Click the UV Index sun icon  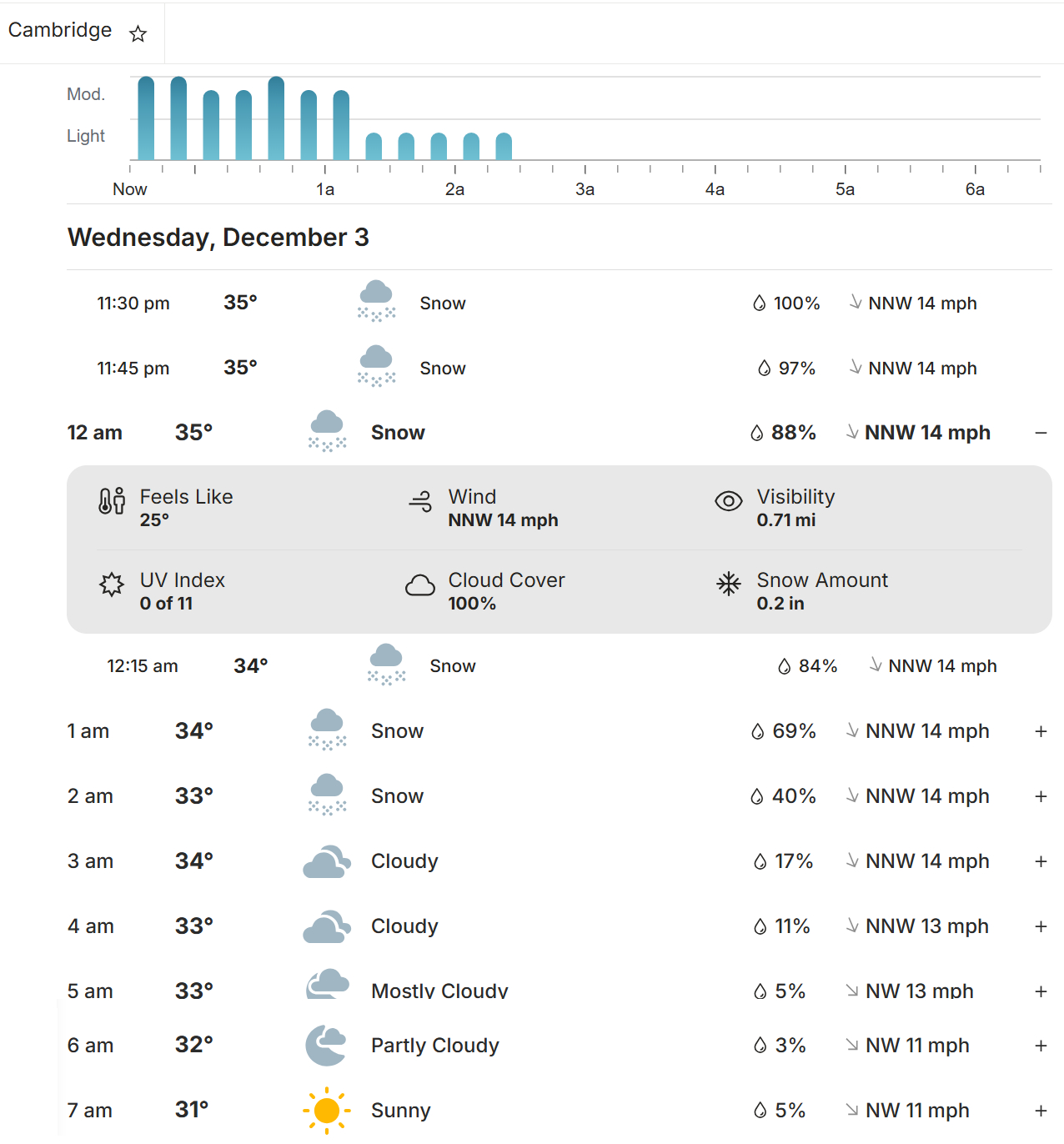pyautogui.click(x=112, y=584)
